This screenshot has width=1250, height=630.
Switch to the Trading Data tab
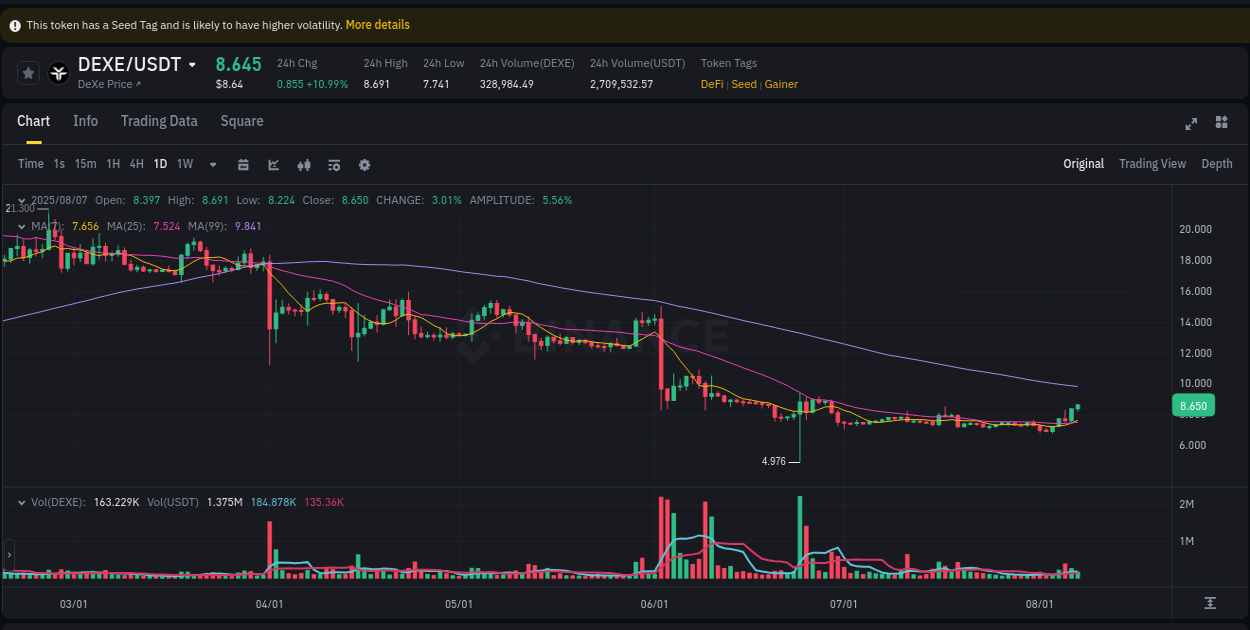(159, 121)
